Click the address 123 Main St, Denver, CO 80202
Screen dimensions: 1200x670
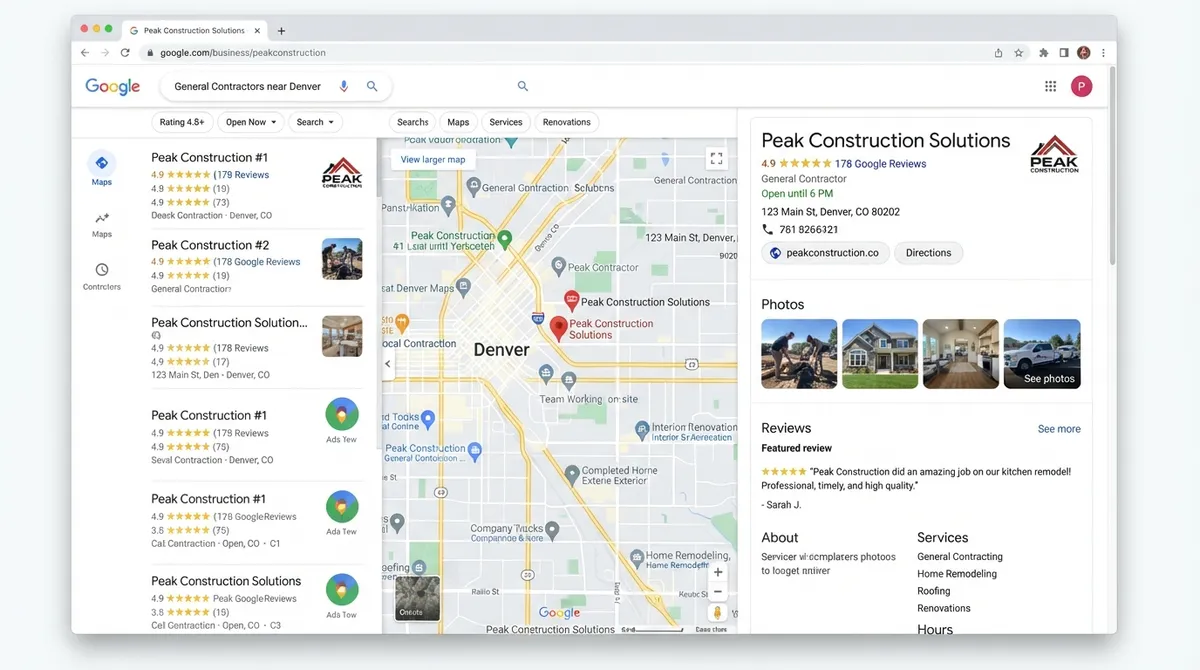tap(831, 212)
